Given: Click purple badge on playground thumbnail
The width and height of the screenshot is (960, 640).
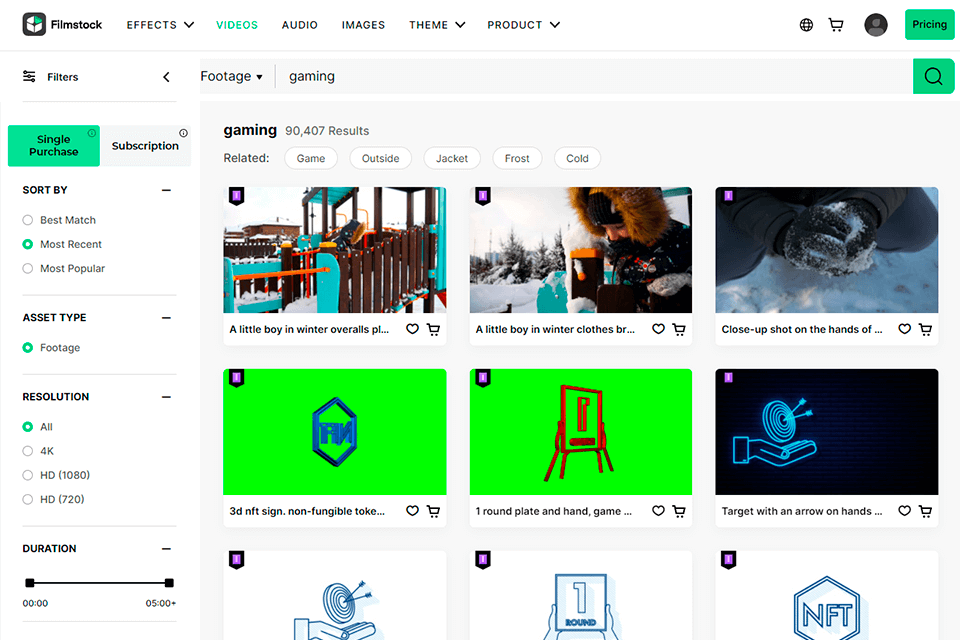Looking at the screenshot, I should (237, 196).
